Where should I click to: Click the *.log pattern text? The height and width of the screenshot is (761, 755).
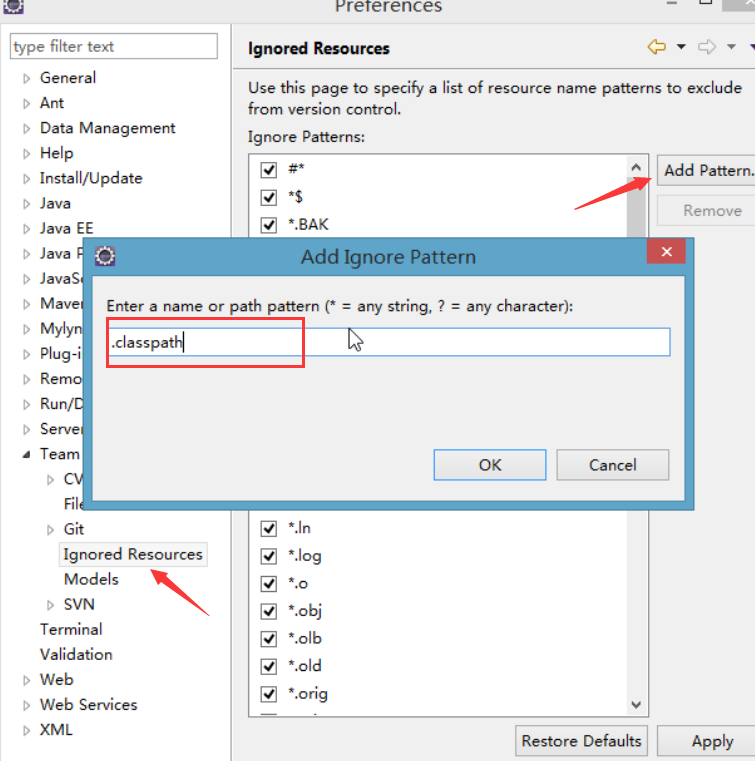pyautogui.click(x=305, y=556)
